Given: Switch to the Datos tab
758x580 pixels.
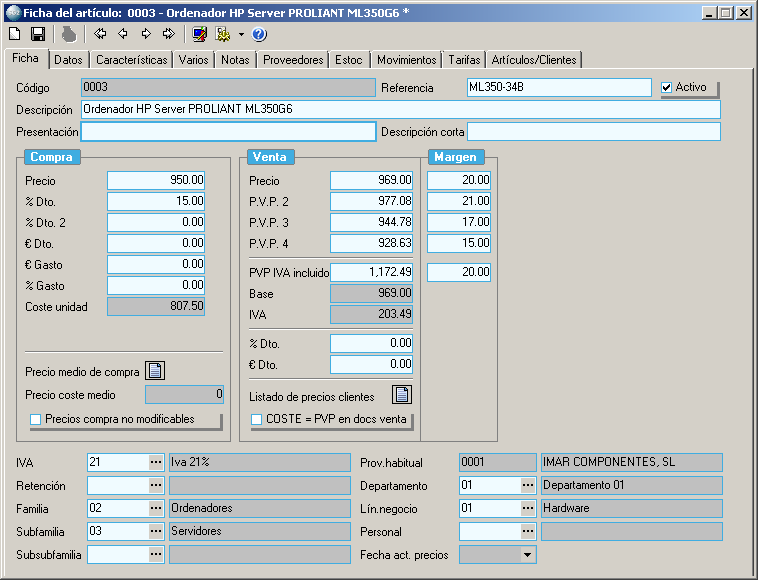Looking at the screenshot, I should coord(69,60).
